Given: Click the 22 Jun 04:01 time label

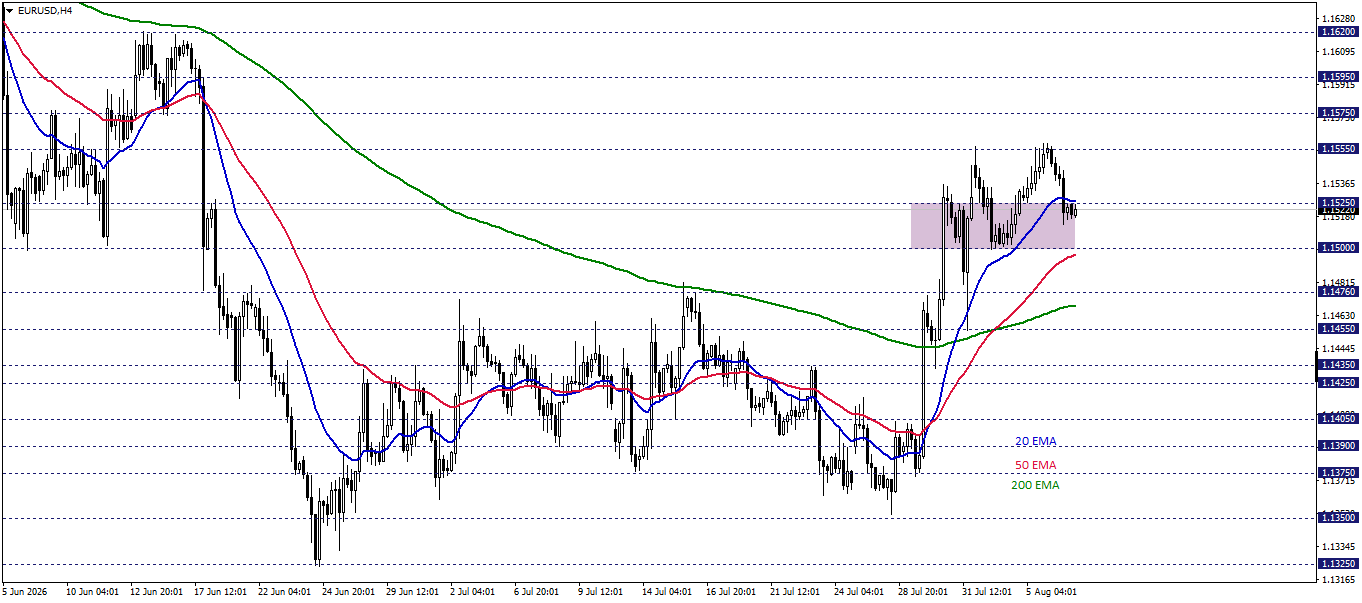Looking at the screenshot, I should pyautogui.click(x=283, y=592).
